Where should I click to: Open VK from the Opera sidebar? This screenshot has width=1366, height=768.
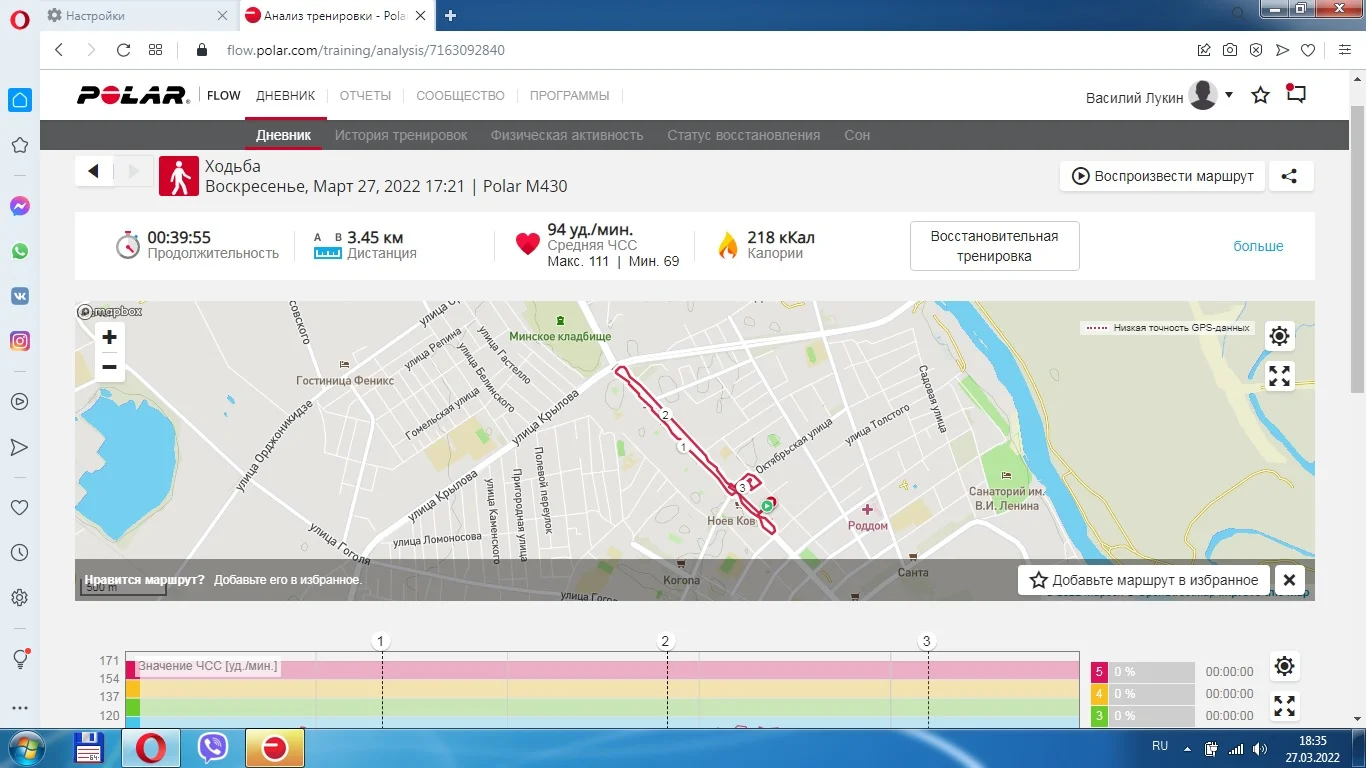point(19,296)
